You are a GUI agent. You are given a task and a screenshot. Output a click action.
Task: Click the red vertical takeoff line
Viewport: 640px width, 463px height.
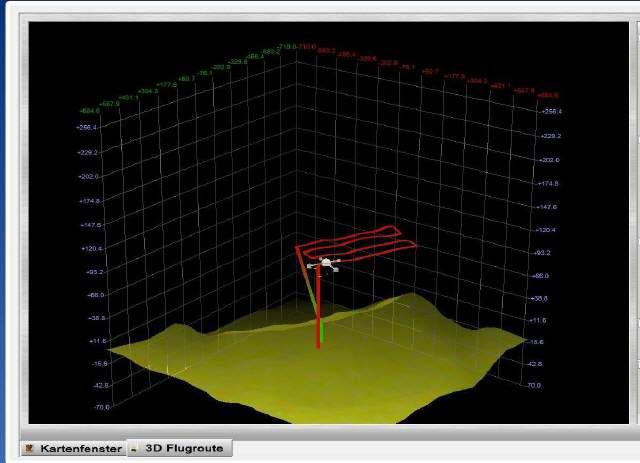[x=319, y=325]
